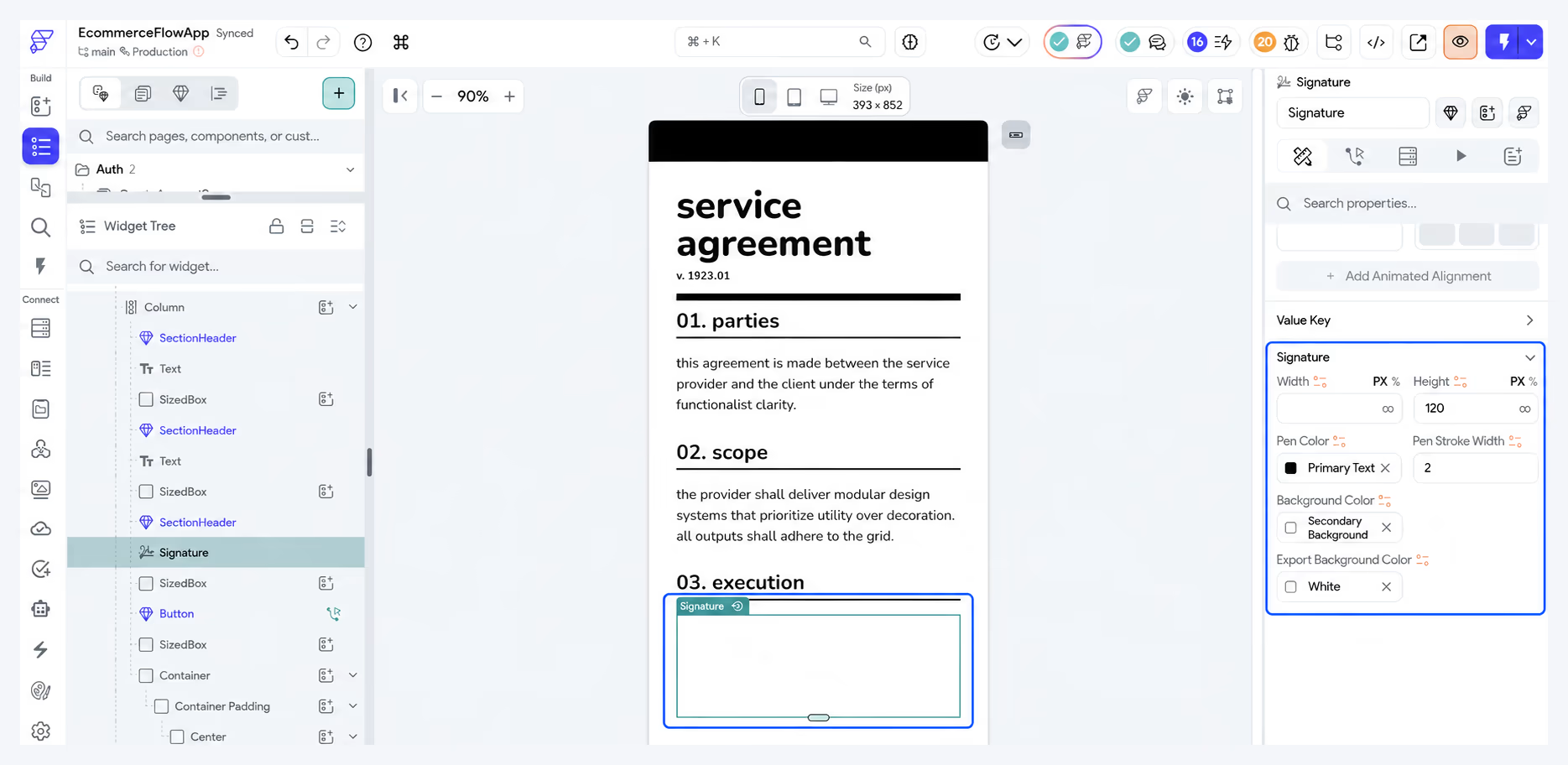Open the Widget Tree sidebar section
Screen dimensions: 1568x765
pyautogui.click(x=40, y=147)
